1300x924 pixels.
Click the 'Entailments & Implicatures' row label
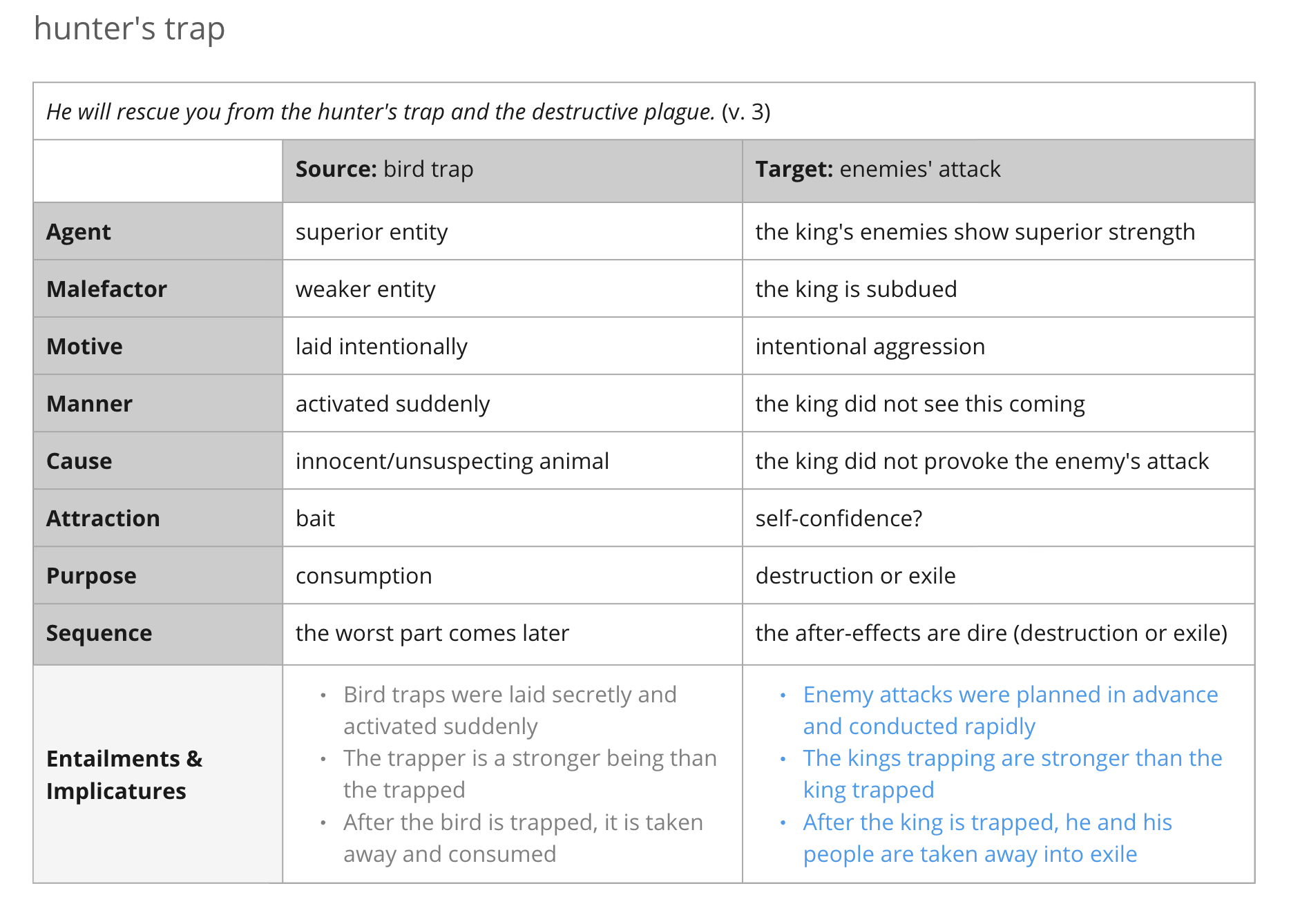[x=124, y=775]
